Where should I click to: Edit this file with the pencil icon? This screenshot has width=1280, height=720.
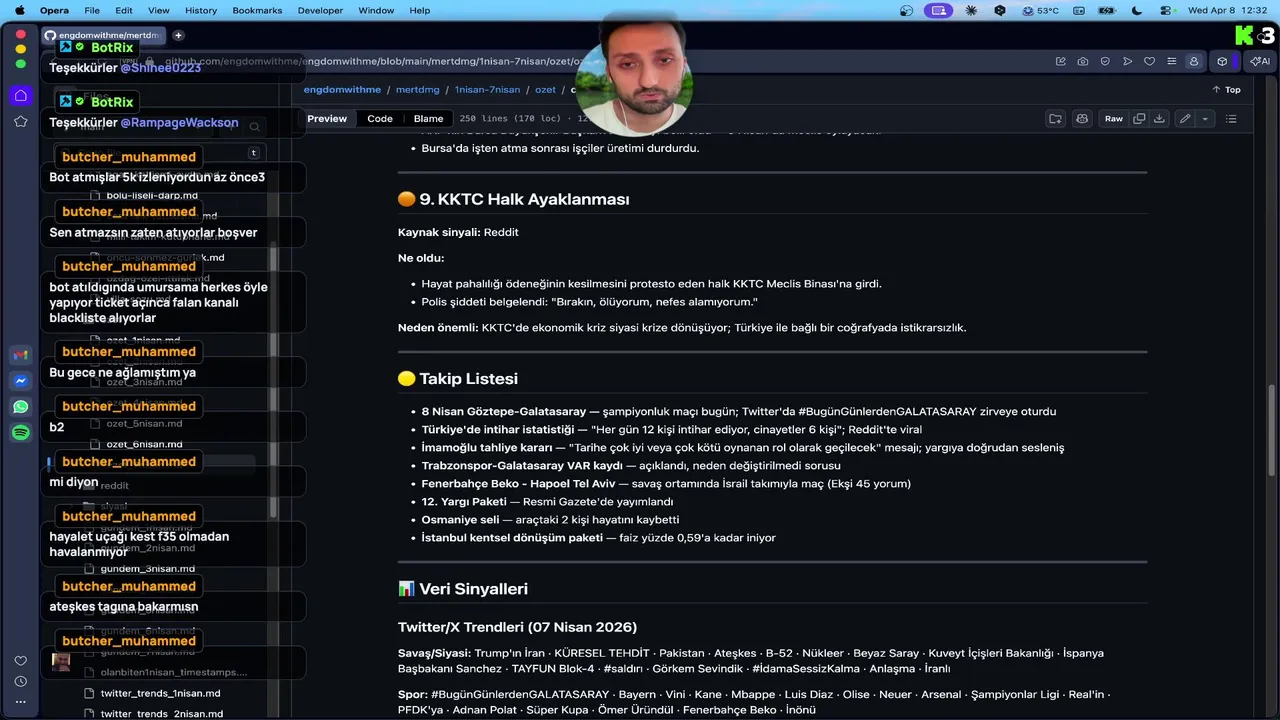1184,118
